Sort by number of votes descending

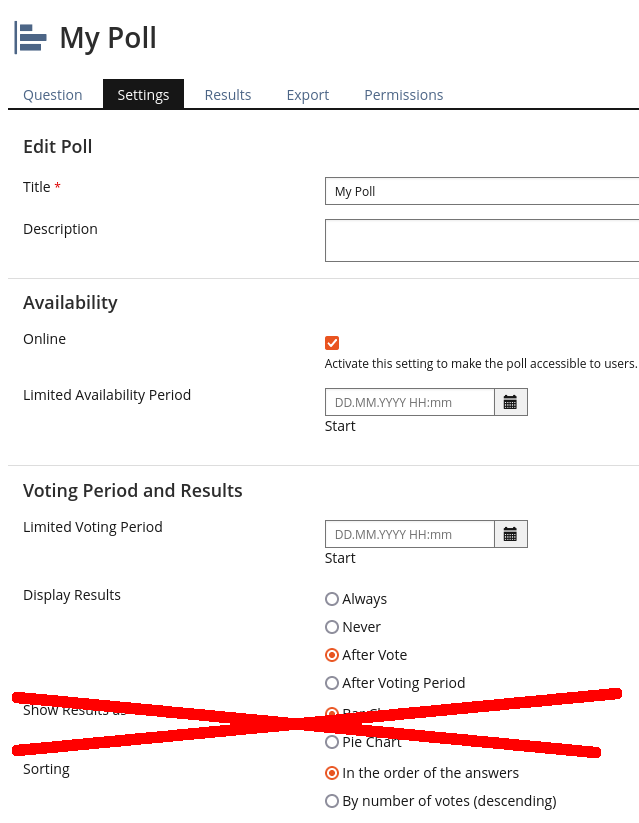[x=332, y=801]
